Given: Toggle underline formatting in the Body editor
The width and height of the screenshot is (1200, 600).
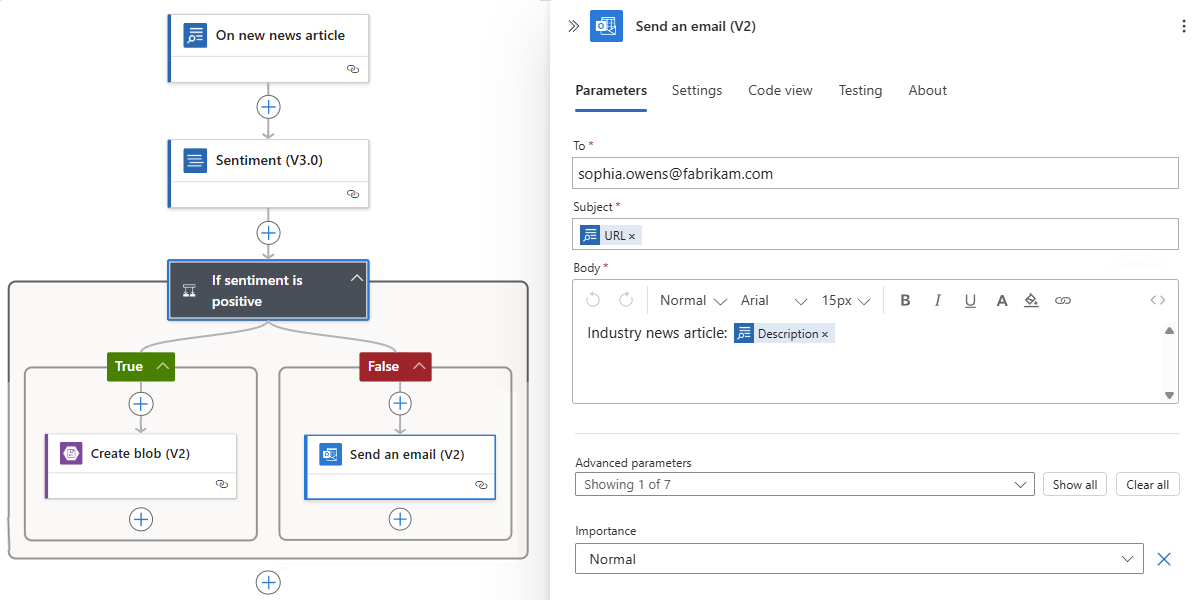Looking at the screenshot, I should point(970,300).
